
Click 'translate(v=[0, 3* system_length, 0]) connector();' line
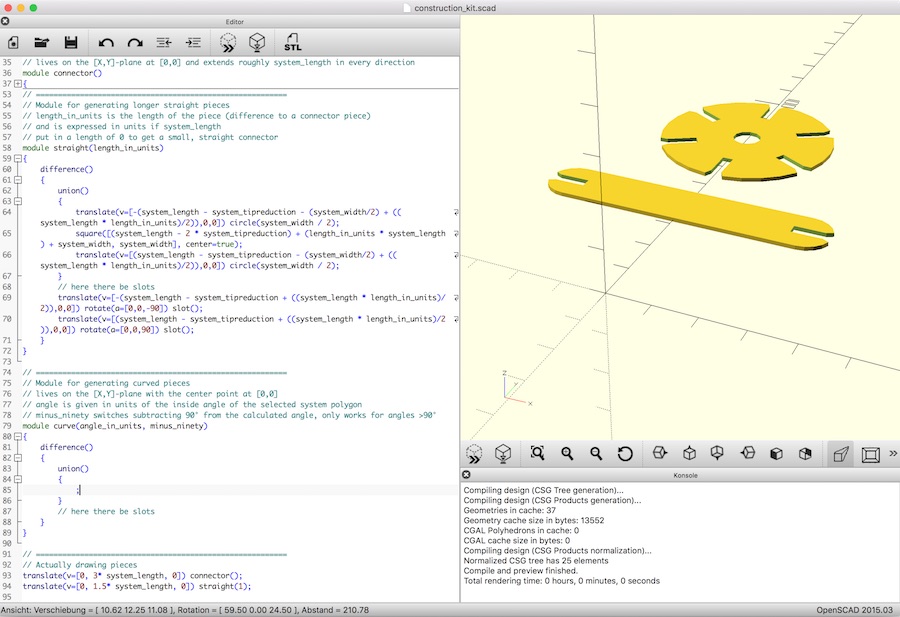tap(133, 576)
